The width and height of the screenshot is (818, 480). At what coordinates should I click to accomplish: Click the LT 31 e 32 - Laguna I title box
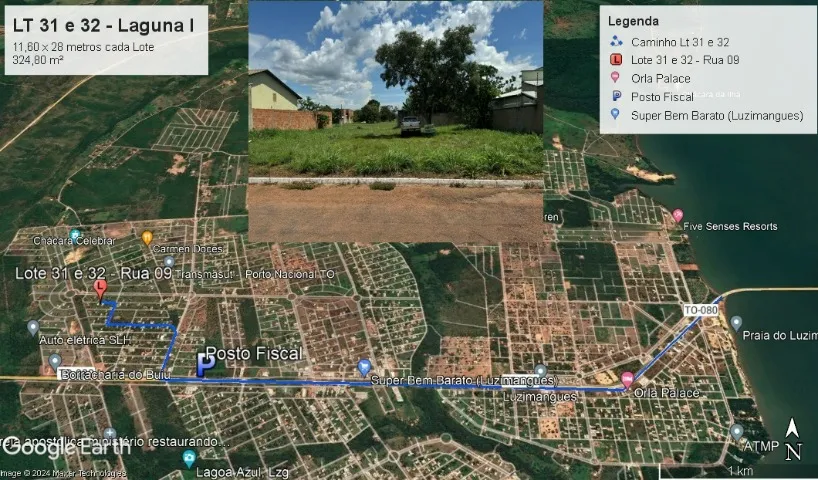click(x=104, y=39)
